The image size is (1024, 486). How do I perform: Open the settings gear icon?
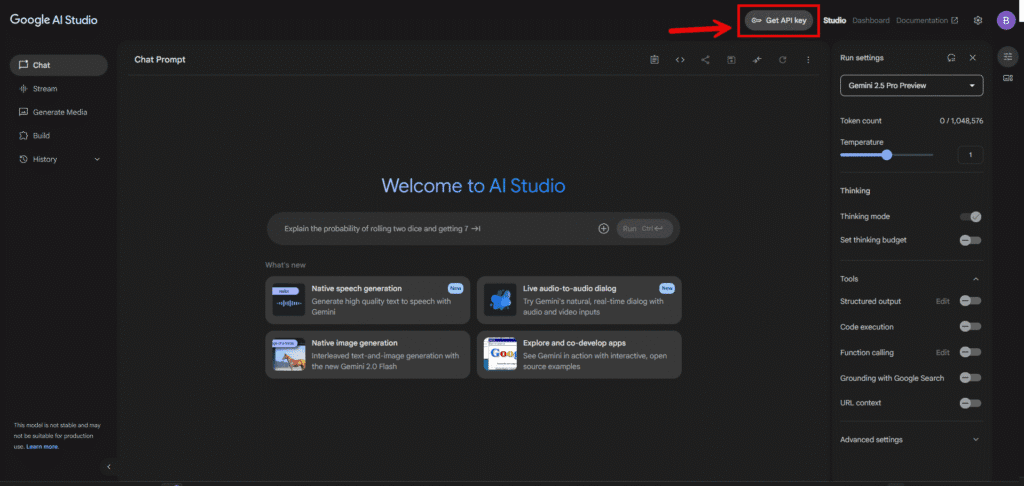[x=978, y=20]
